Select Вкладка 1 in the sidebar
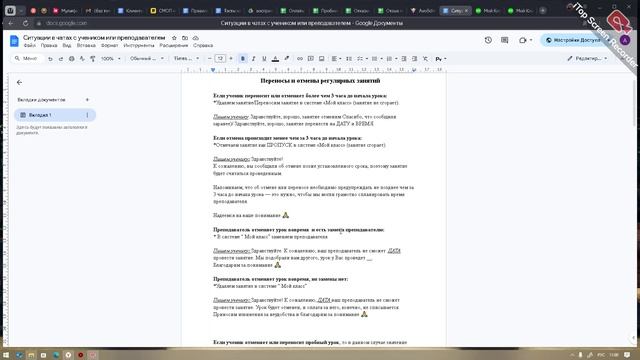Viewport: 640px width, 360px height. [55, 115]
